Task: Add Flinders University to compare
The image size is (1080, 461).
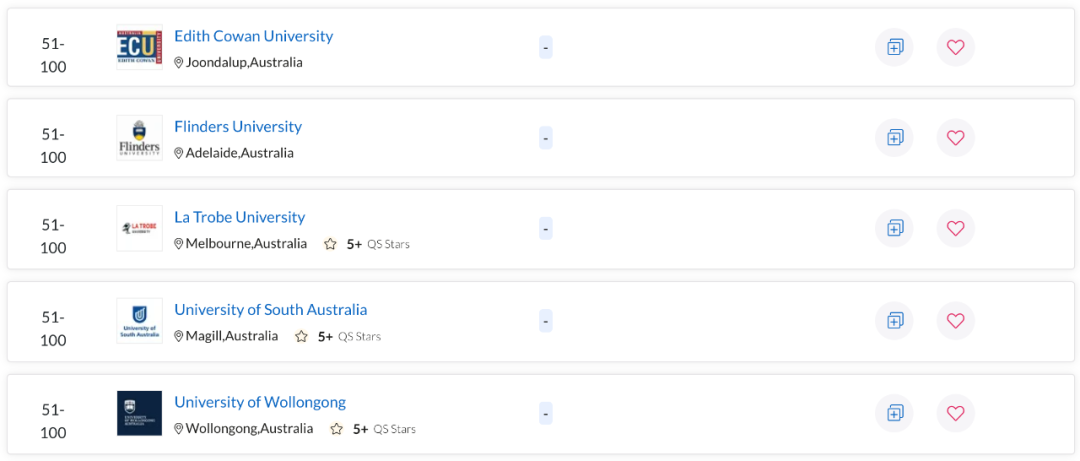Action: pos(894,138)
